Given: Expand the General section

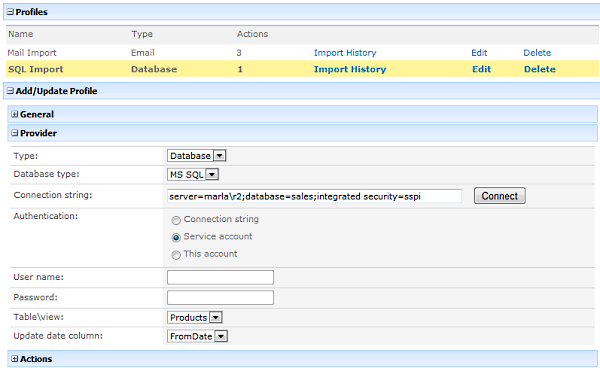Looking at the screenshot, I should click(15, 114).
